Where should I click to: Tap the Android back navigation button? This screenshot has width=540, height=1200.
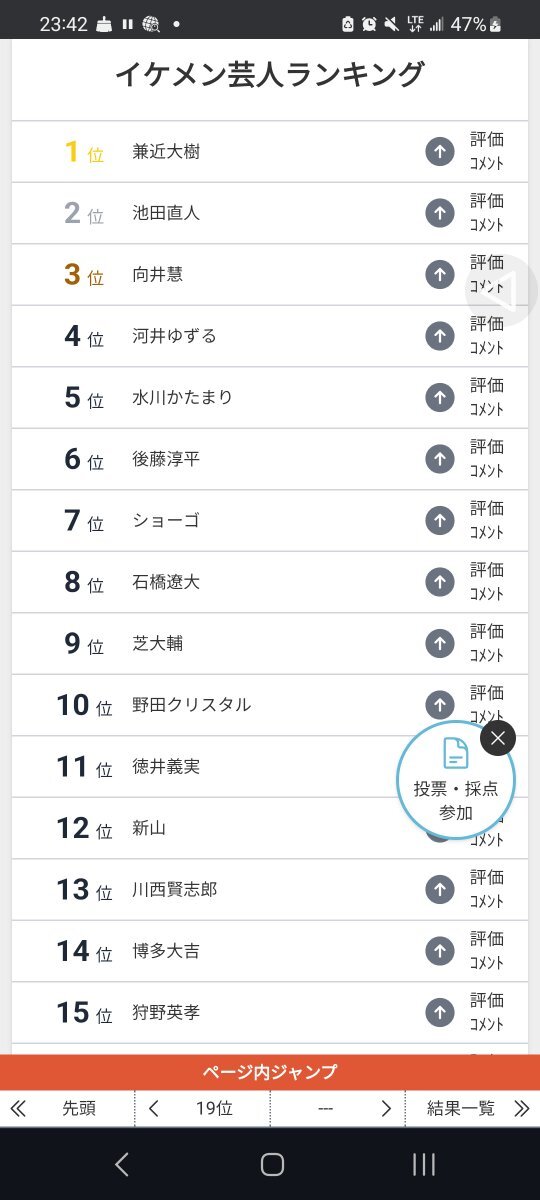pyautogui.click(x=122, y=1164)
